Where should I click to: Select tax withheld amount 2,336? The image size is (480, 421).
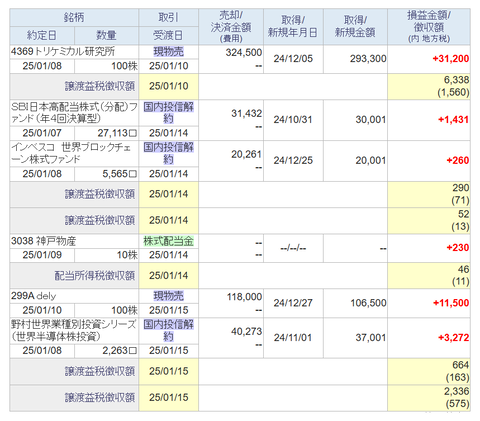456,391
